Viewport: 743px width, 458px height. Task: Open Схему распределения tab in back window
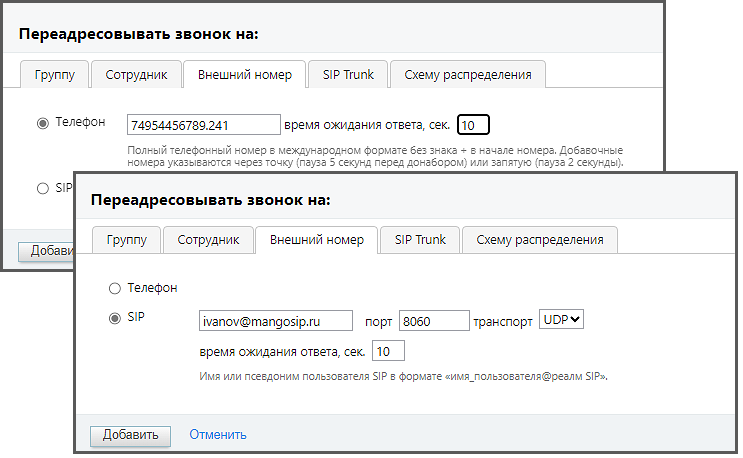(x=468, y=74)
